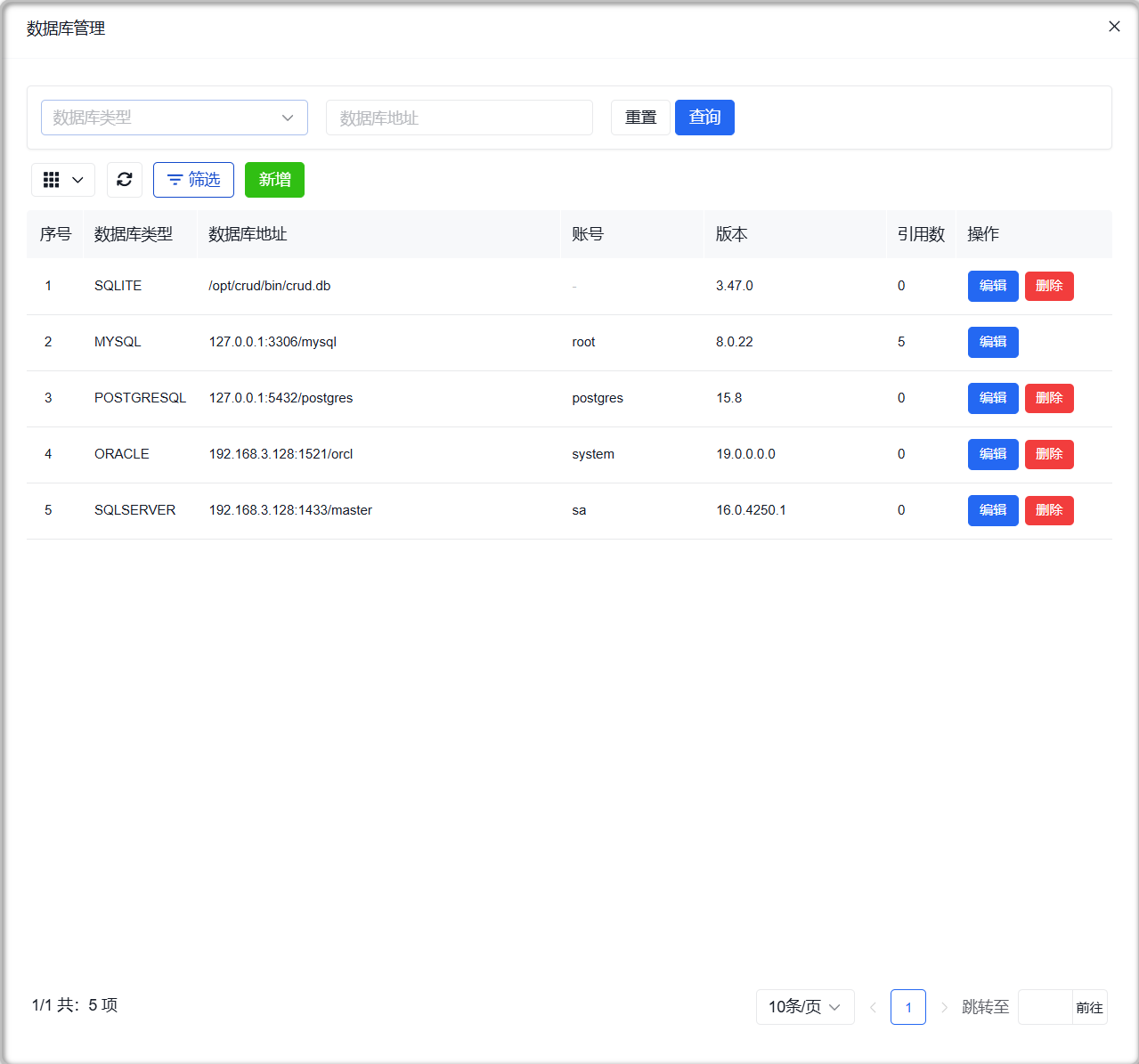Click address 192.168.3.128:1433/master

click(290, 510)
